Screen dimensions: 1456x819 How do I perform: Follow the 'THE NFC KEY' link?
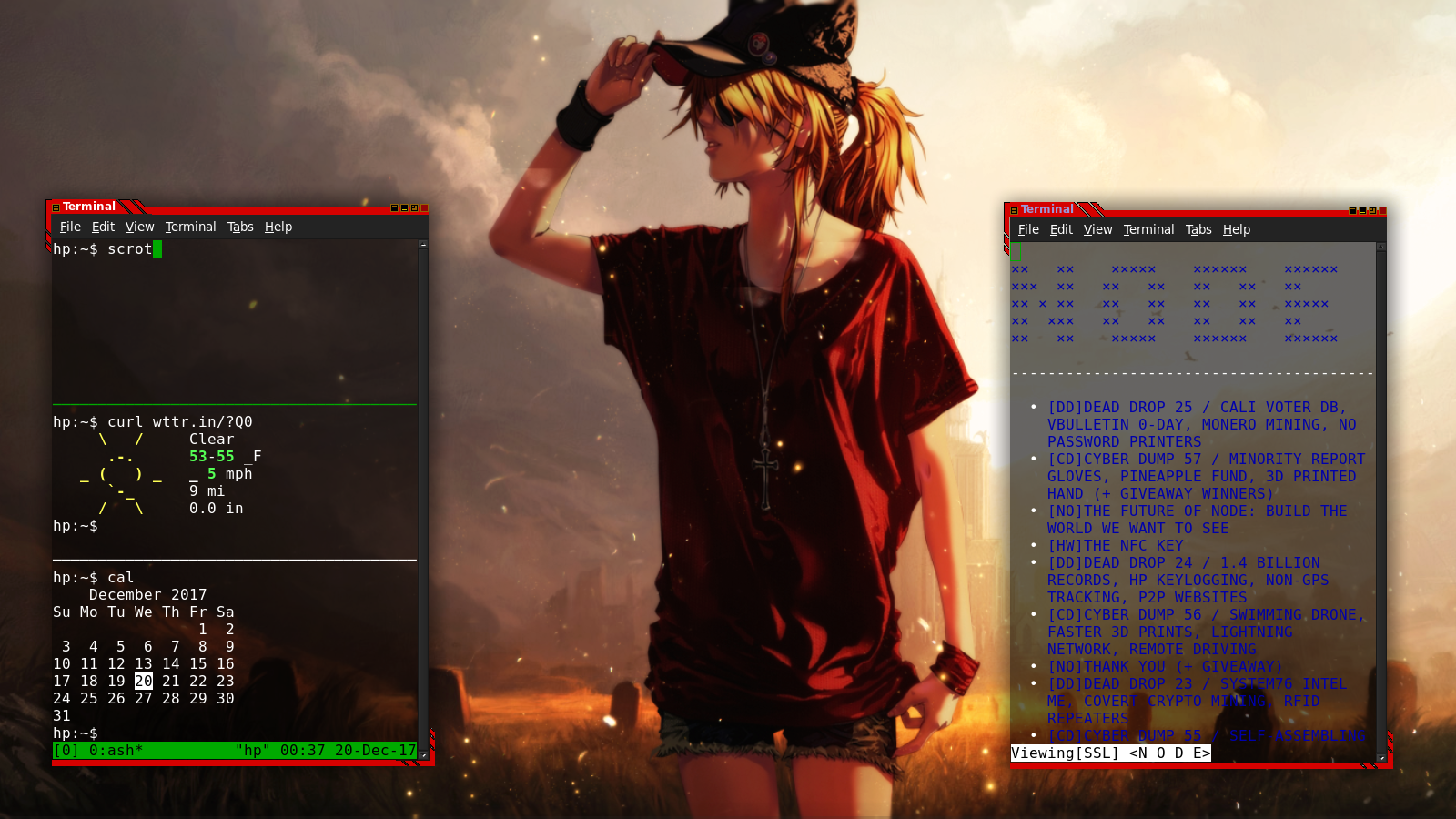click(x=1115, y=546)
